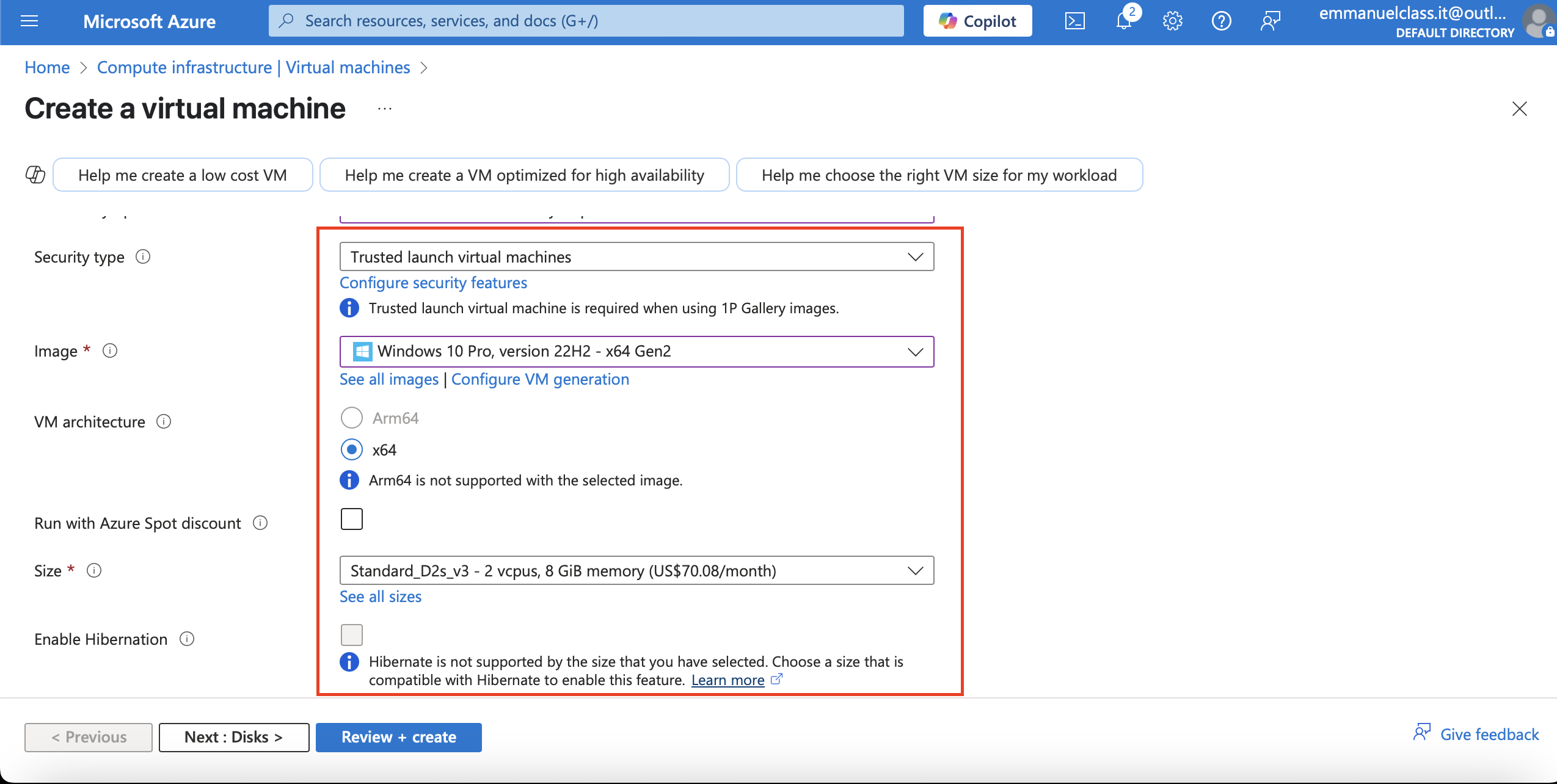The width and height of the screenshot is (1557, 784).
Task: Tick the Enable Hibernation checkbox
Action: click(351, 635)
